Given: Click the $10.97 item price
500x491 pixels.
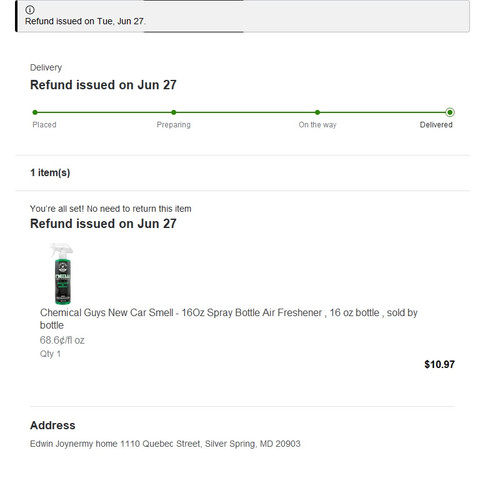Looking at the screenshot, I should [439, 364].
